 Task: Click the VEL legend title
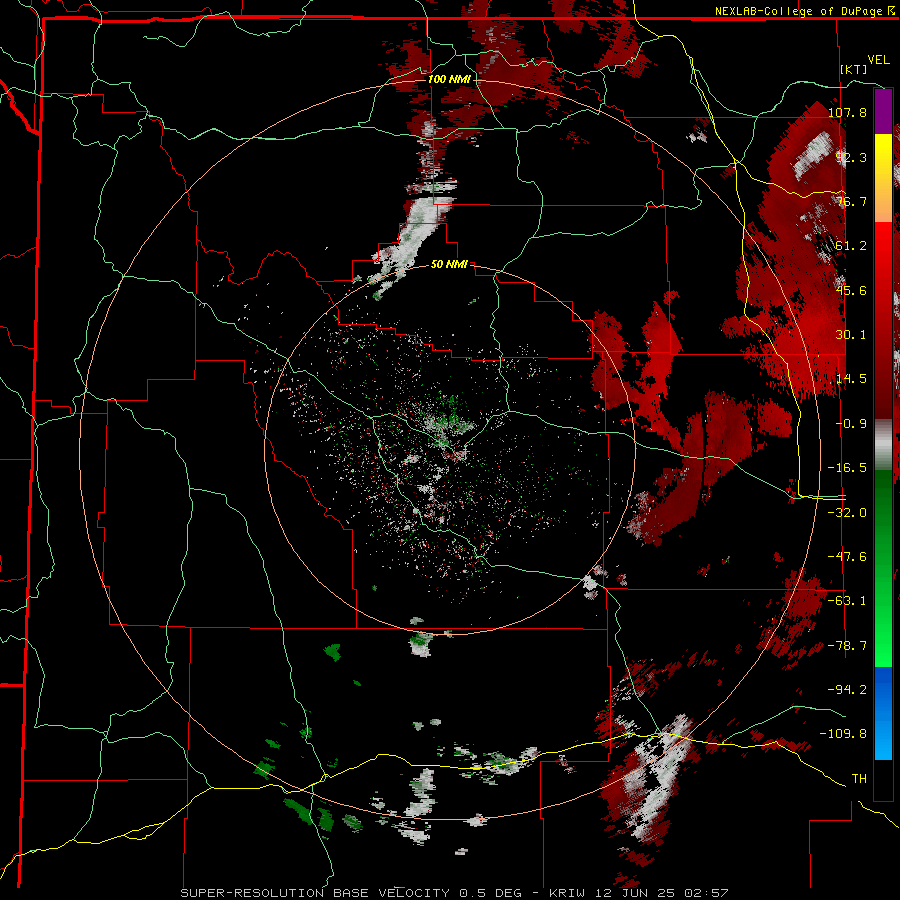[x=878, y=60]
